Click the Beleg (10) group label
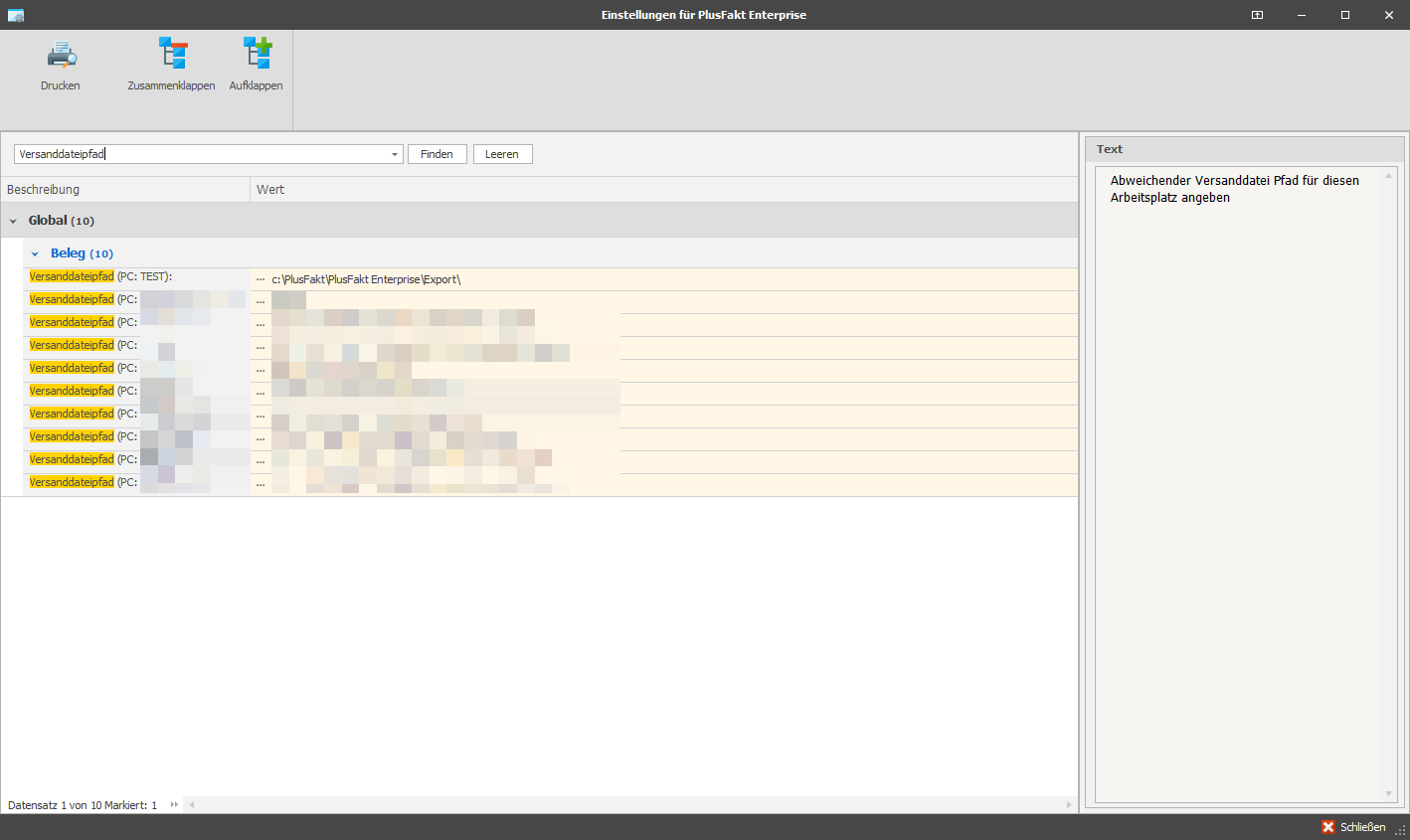This screenshot has height=840, width=1410. tap(82, 253)
